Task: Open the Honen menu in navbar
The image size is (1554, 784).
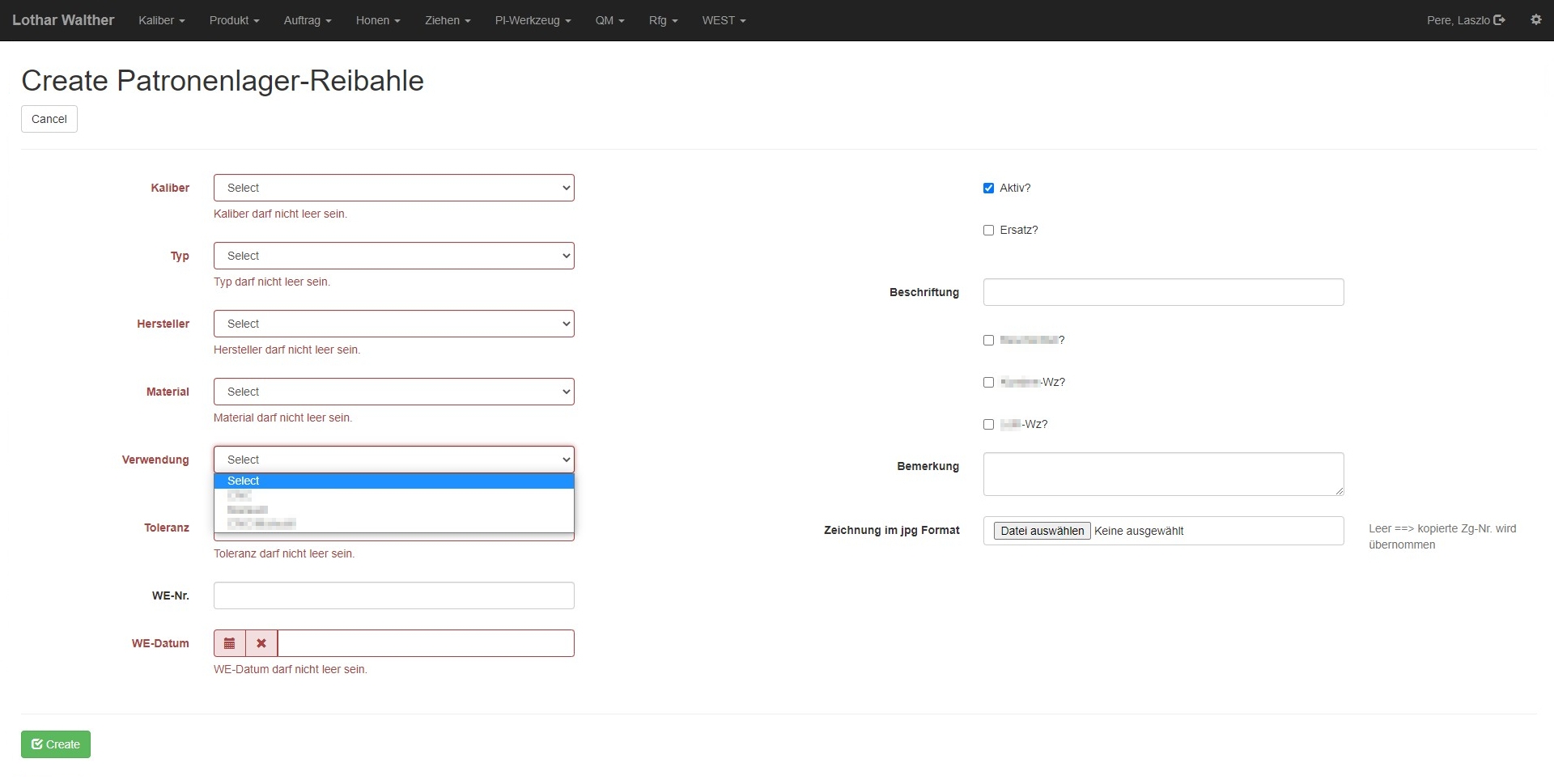Action: tap(377, 20)
